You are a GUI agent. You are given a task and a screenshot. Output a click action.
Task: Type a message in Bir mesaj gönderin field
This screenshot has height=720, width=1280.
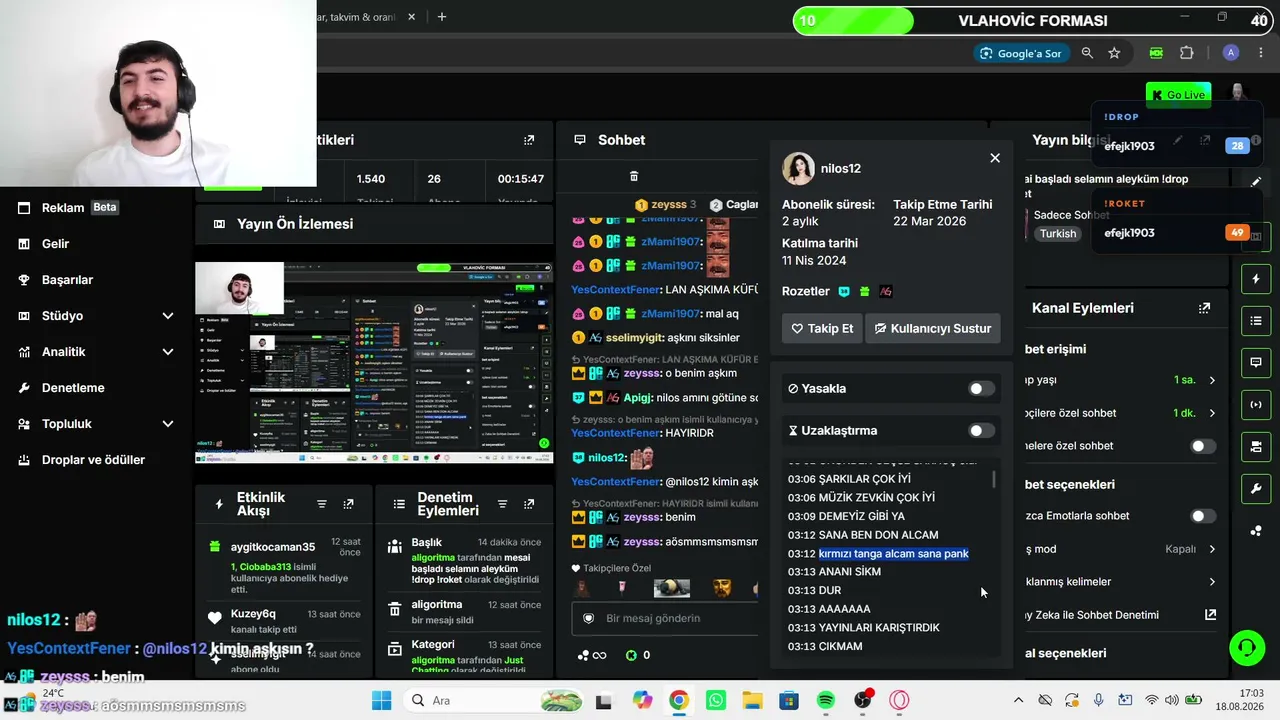[666, 618]
